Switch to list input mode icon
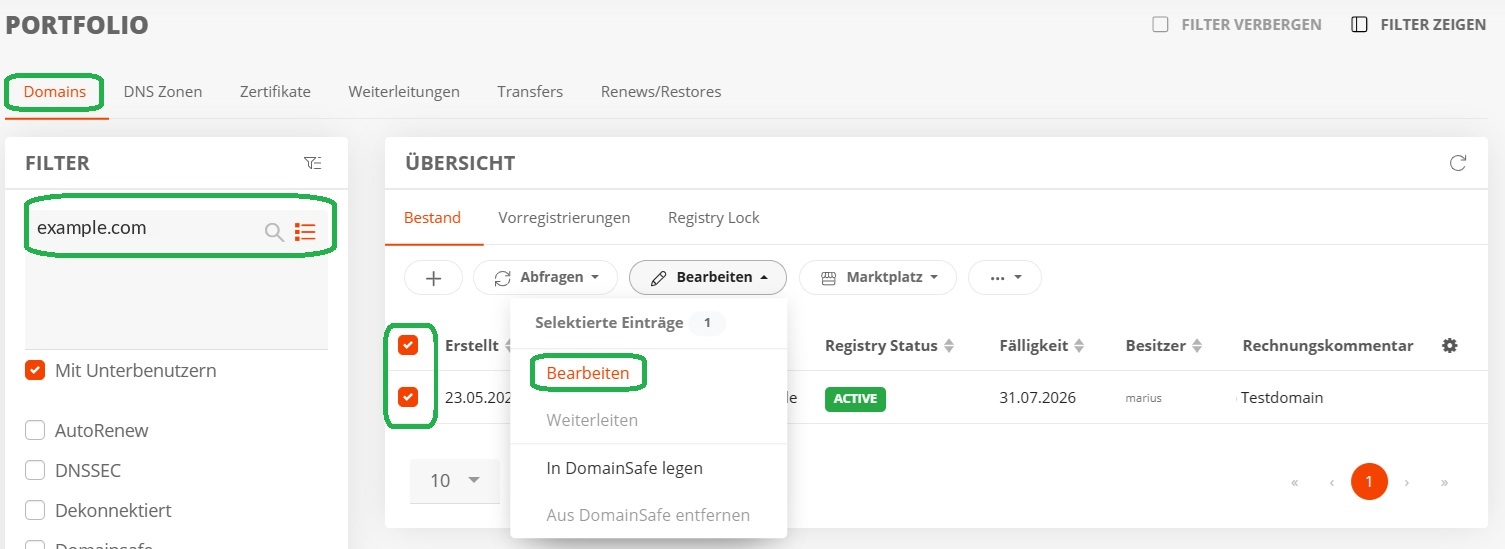 pos(305,232)
